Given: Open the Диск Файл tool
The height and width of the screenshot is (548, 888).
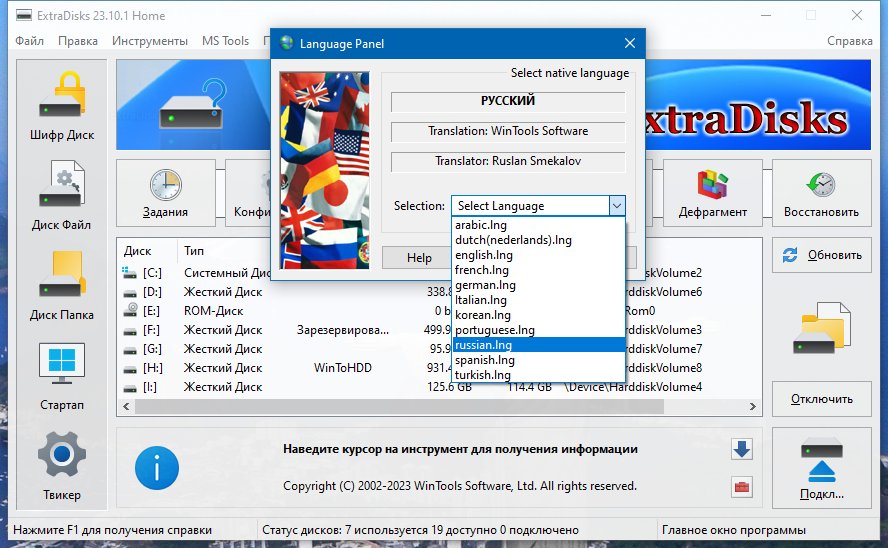Looking at the screenshot, I should coord(62,195).
